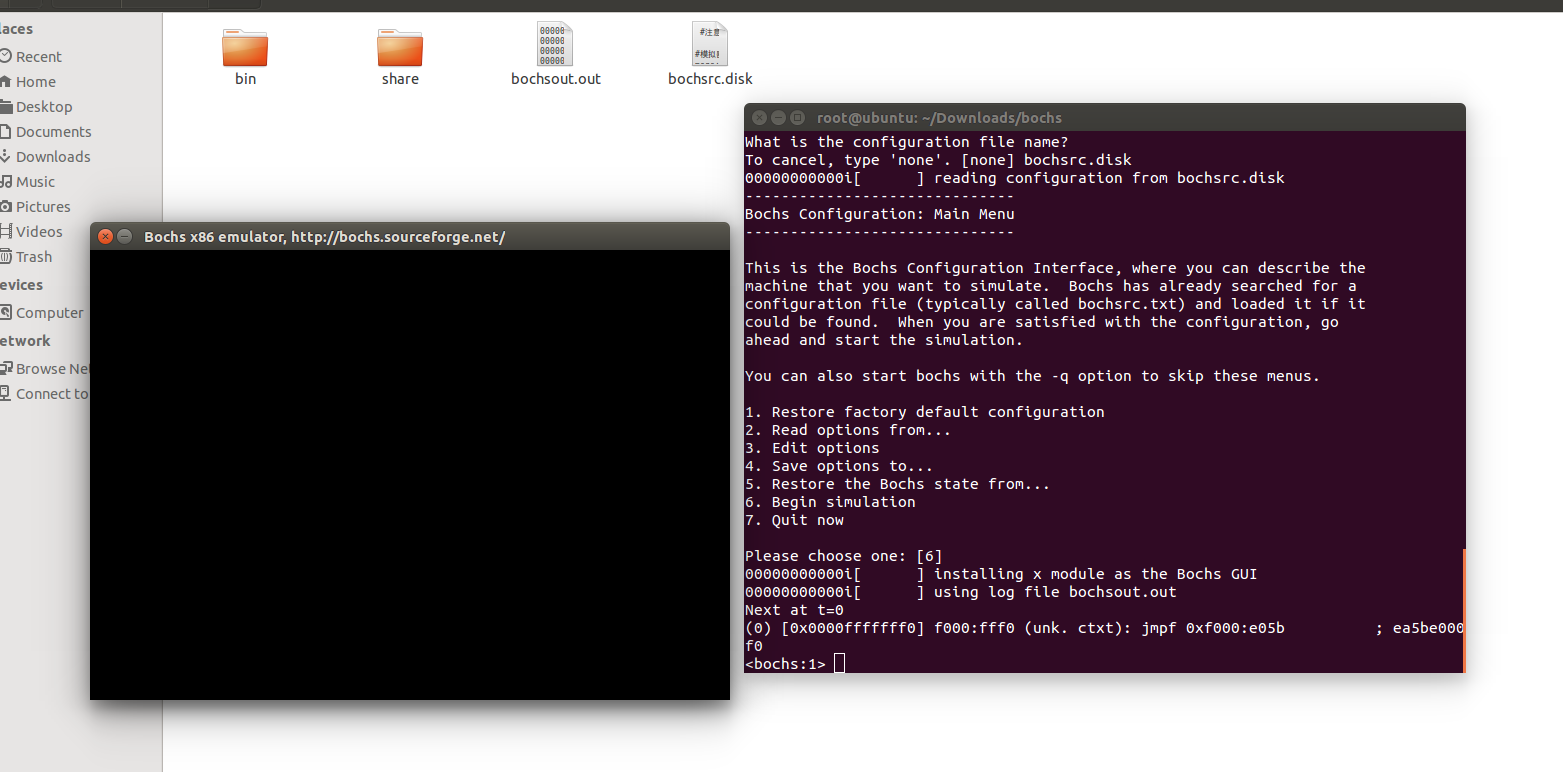This screenshot has width=1563, height=772.
Task: Click 'Begin simulation' line in terminal
Action: [830, 502]
